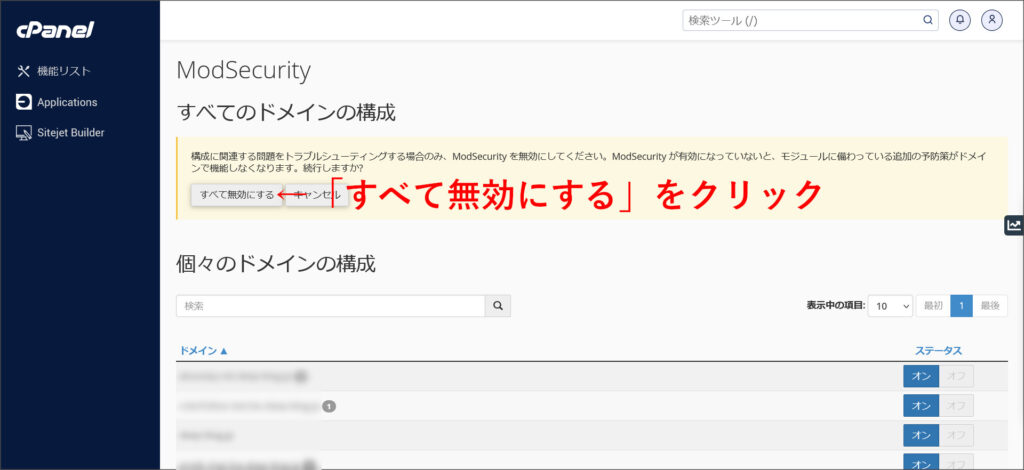
Task: Switch third domain row to オン
Action: [x=921, y=435]
